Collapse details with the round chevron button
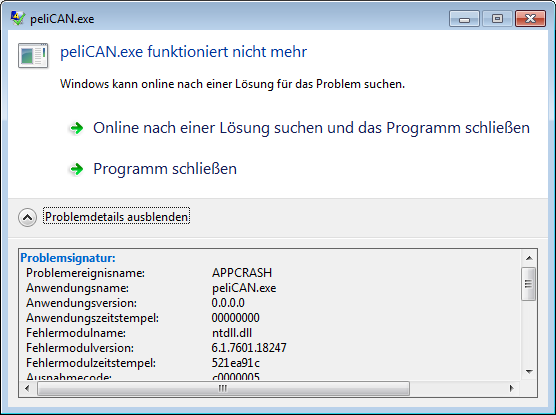 click(27, 217)
